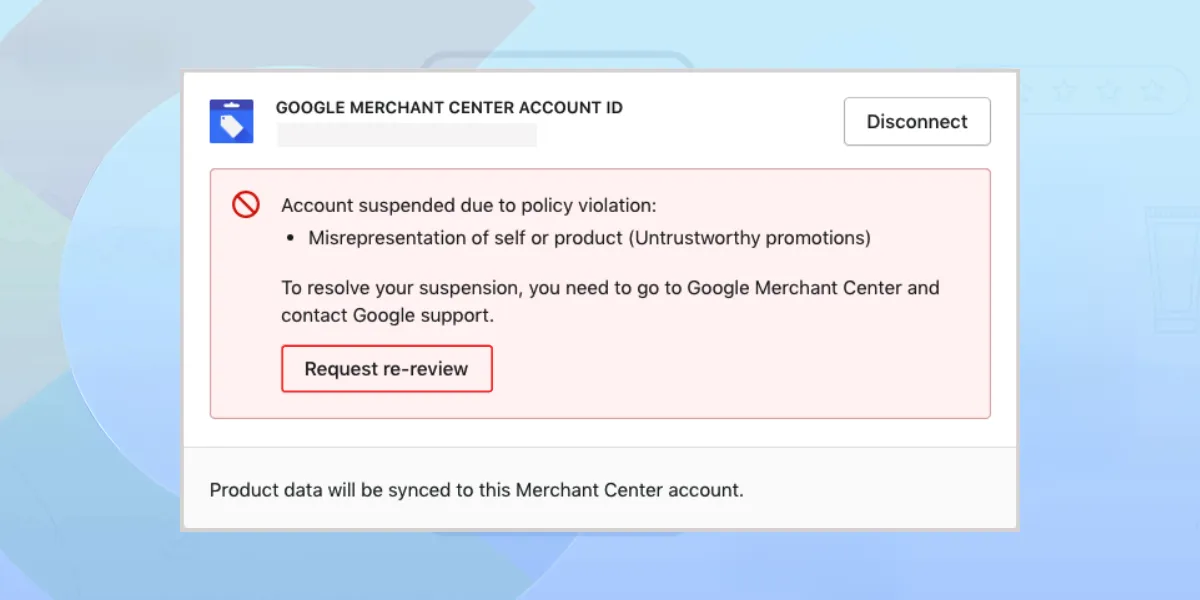1200x600 pixels.
Task: Click the 'Merchant Center account' words in footer
Action: coord(628,490)
